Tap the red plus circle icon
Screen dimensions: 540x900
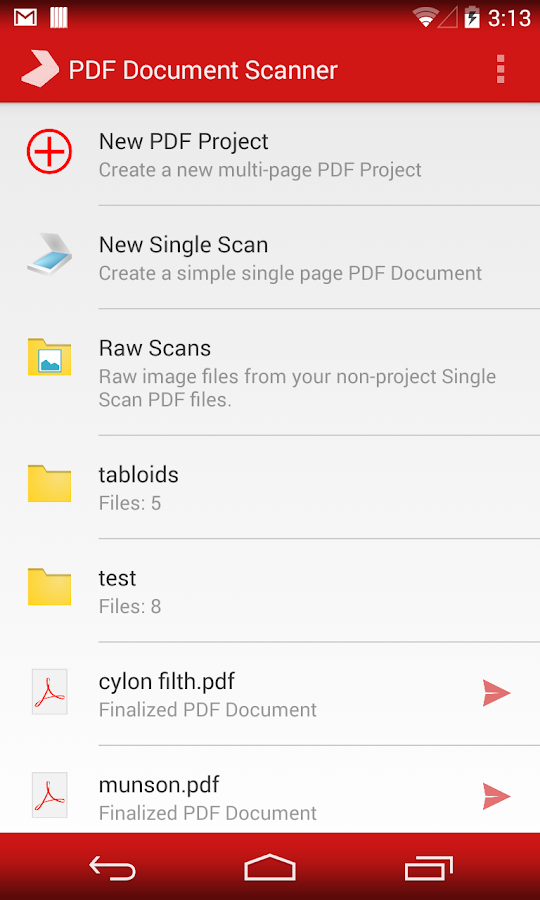point(49,152)
